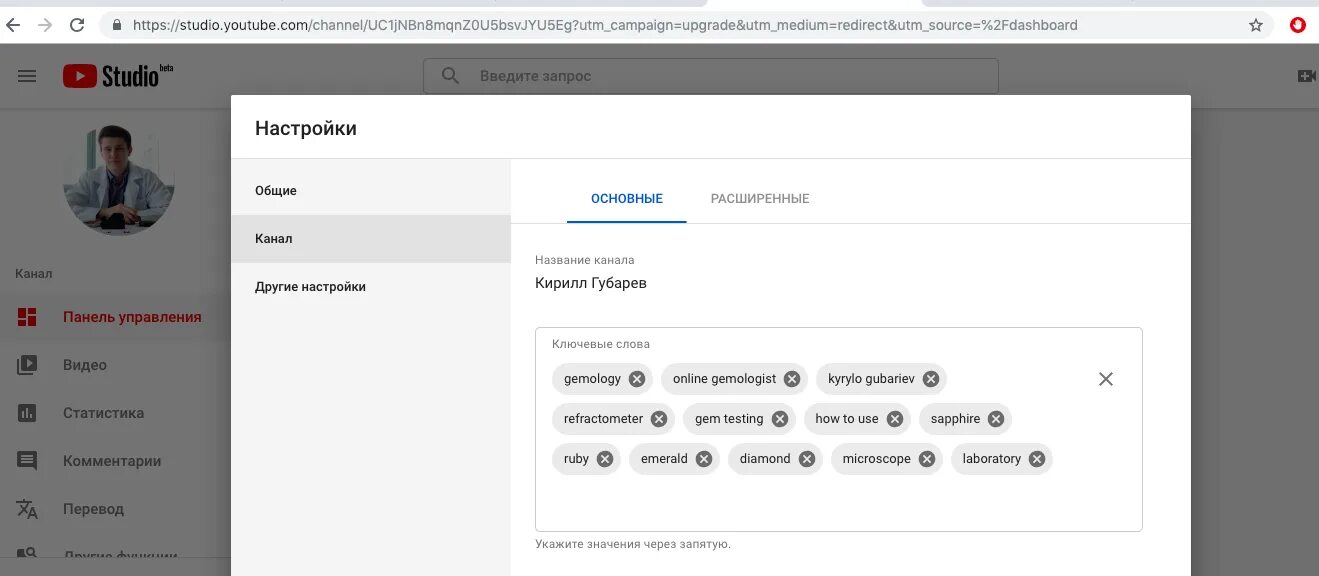
Task: Click the gemology keyword text
Action: click(x=592, y=379)
